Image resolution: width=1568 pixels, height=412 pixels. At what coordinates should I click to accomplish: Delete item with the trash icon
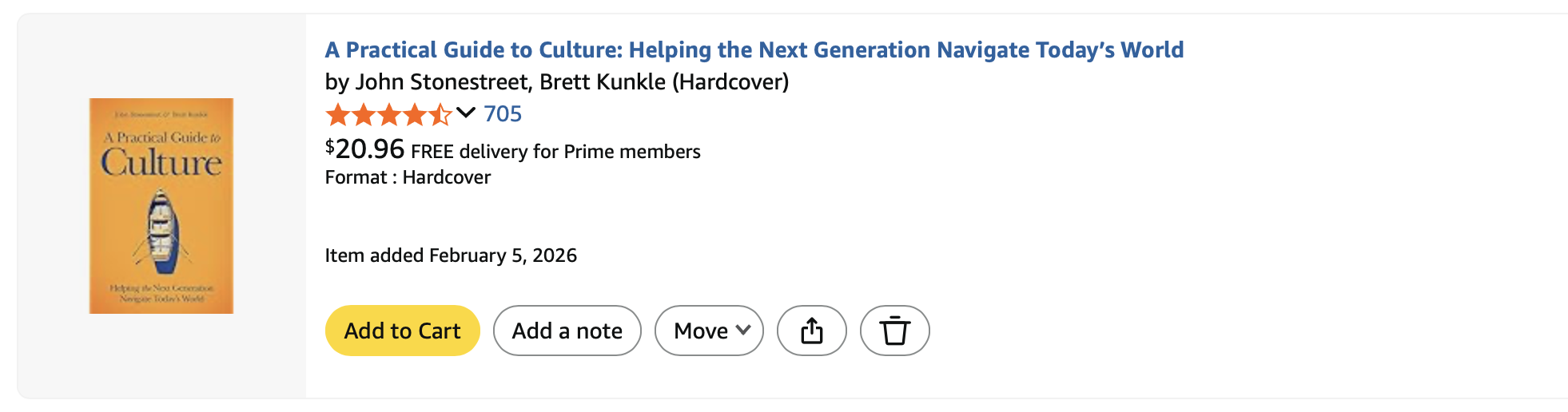[x=894, y=331]
